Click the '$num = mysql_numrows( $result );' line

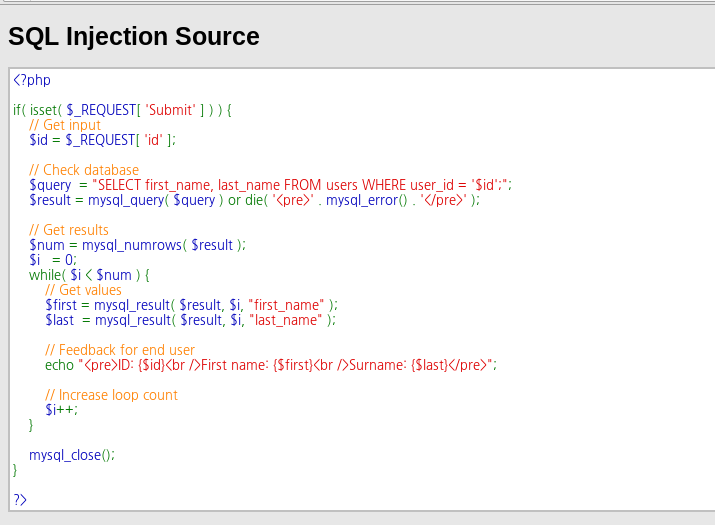(137, 245)
